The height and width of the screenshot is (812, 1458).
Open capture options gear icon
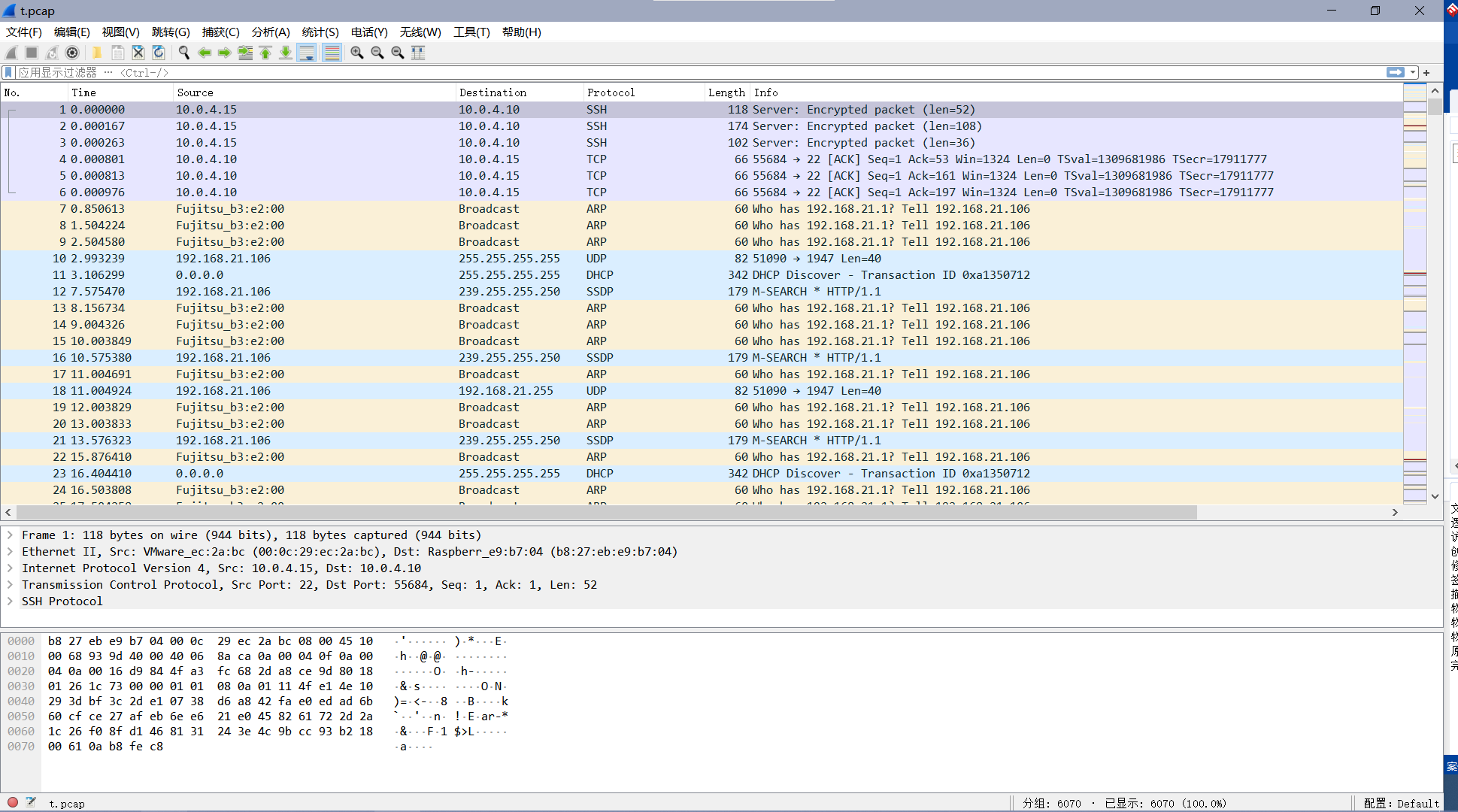[x=72, y=53]
